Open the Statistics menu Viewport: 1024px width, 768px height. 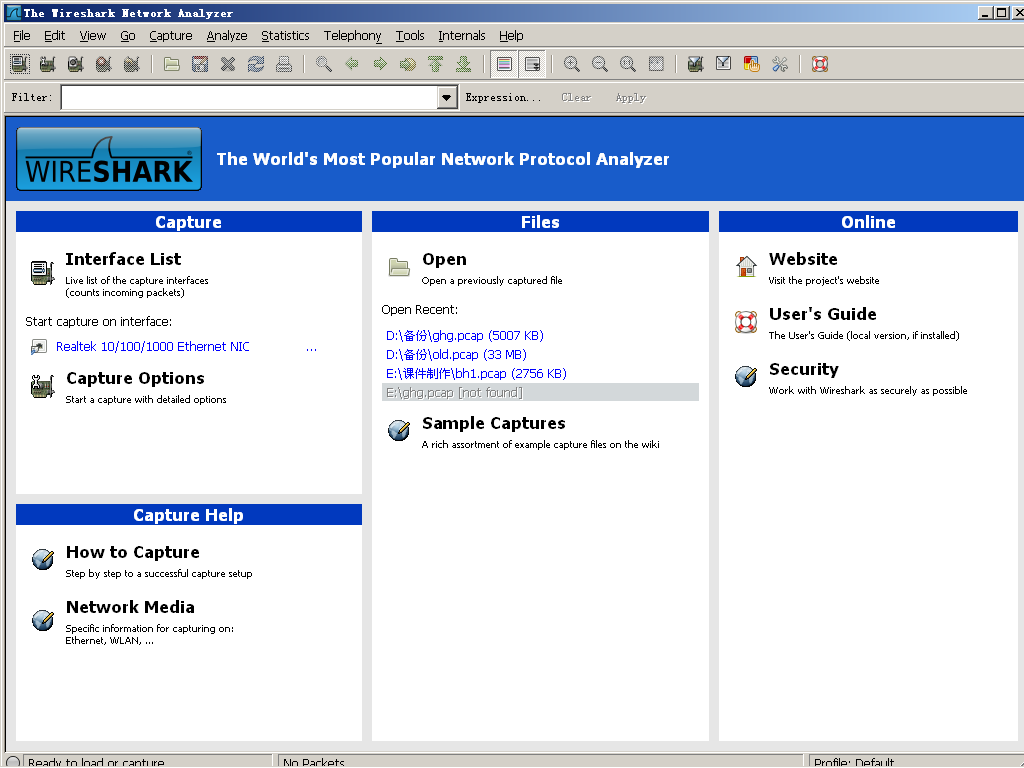click(285, 35)
